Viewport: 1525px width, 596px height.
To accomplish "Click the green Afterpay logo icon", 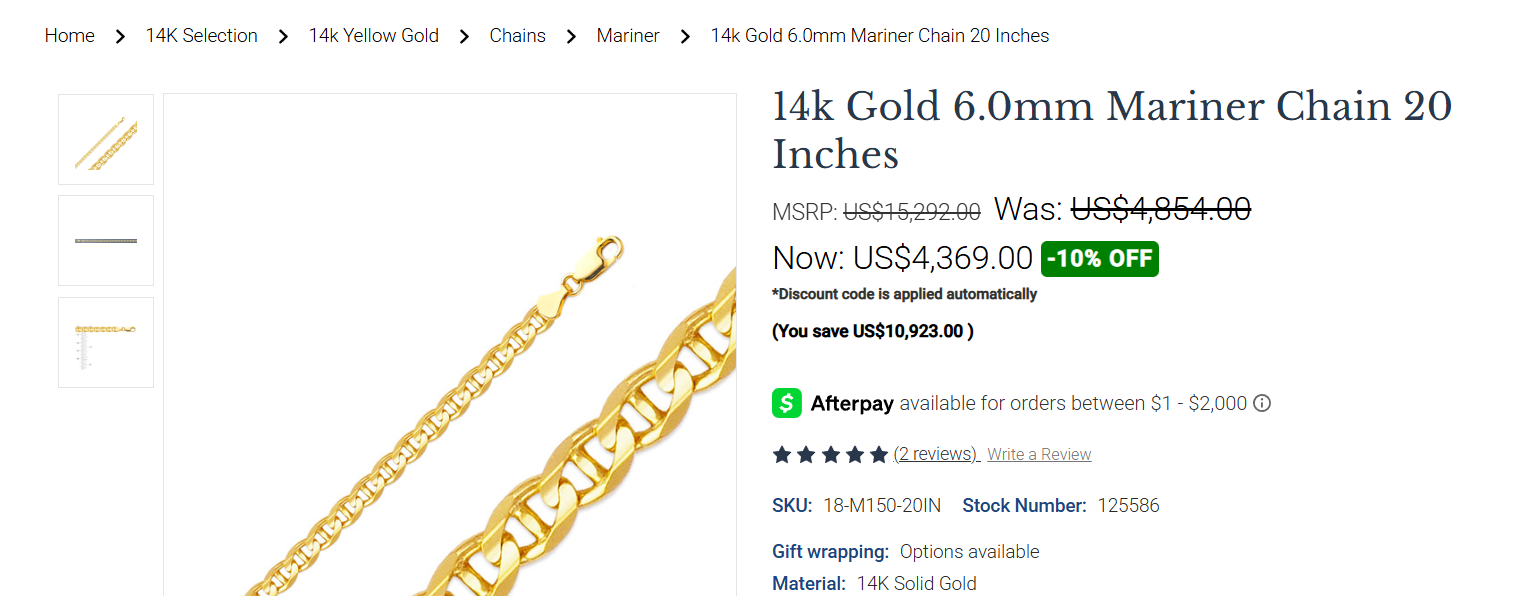I will [787, 403].
